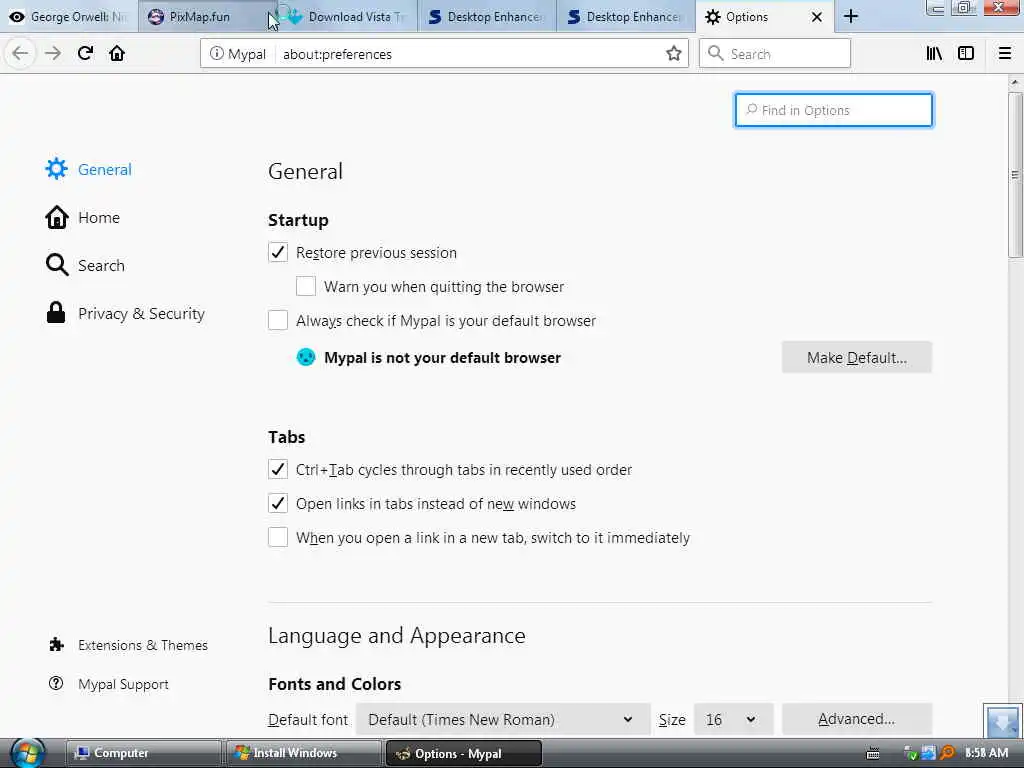
Task: Open the hamburger application menu
Action: [x=1005, y=54]
